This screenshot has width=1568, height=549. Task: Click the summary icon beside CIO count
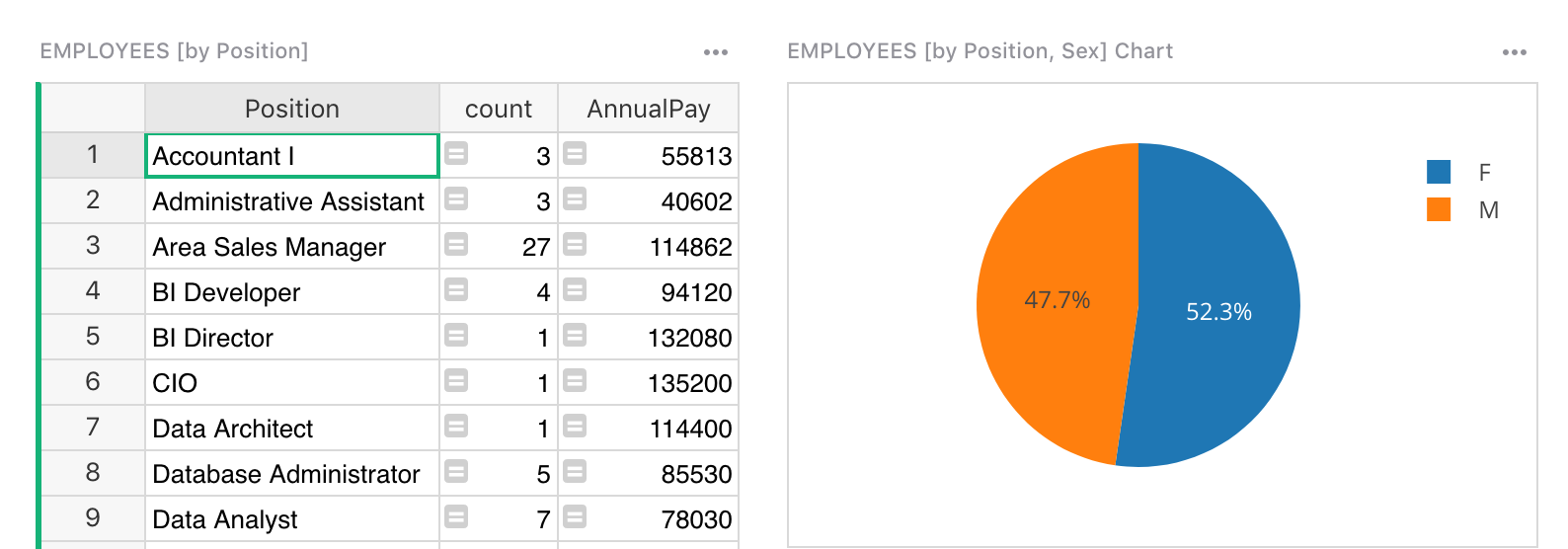pos(455,381)
